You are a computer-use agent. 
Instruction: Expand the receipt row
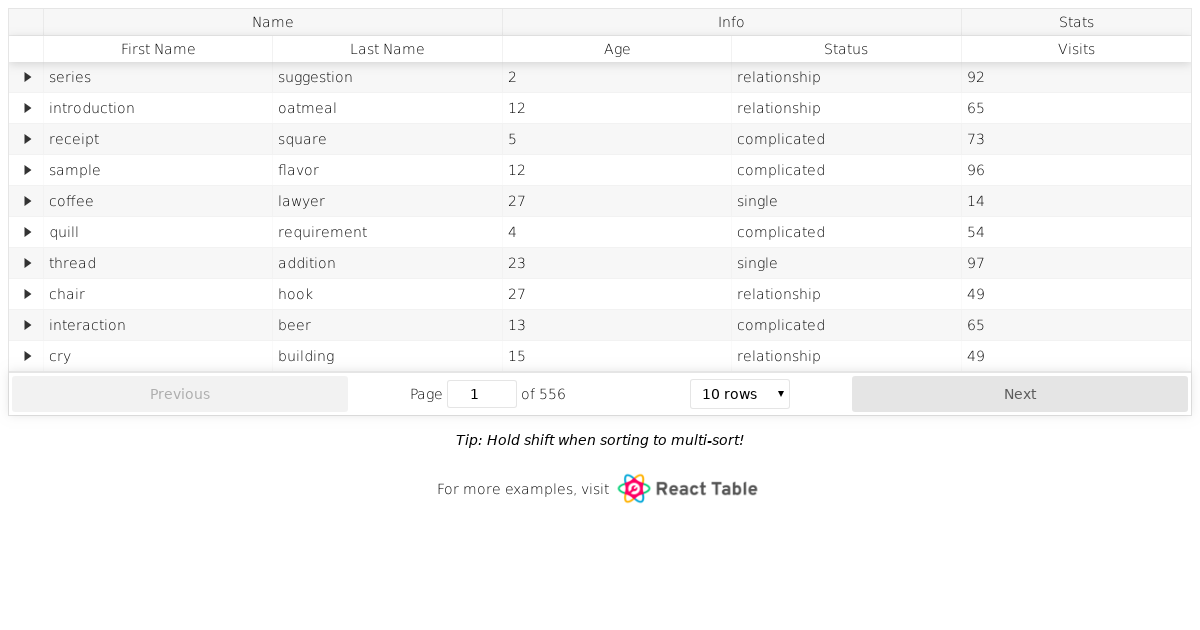[x=27, y=139]
